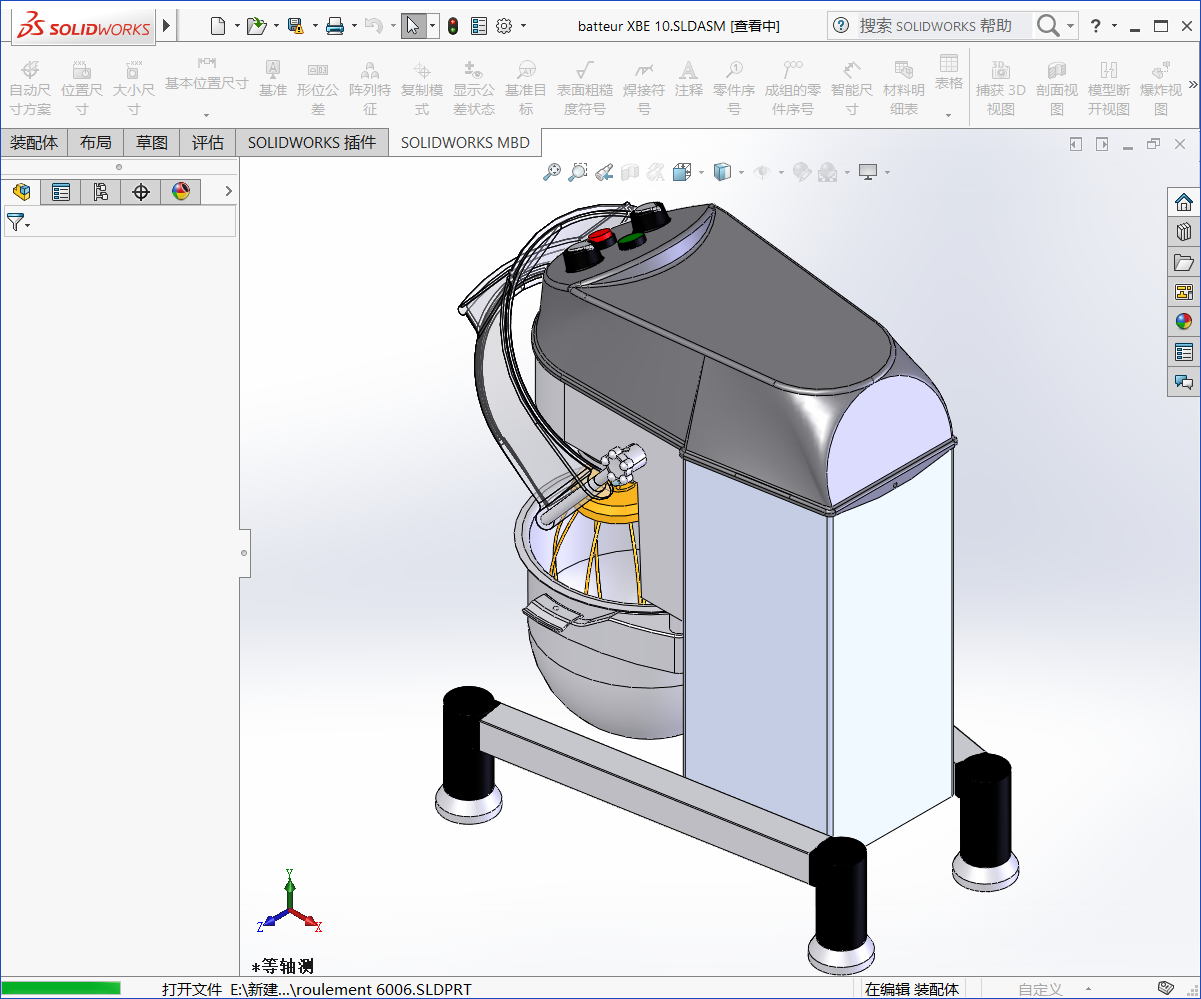Select the 爆炸视图 (Exploded View) tool
Viewport: 1201px width, 999px height.
[1160, 85]
